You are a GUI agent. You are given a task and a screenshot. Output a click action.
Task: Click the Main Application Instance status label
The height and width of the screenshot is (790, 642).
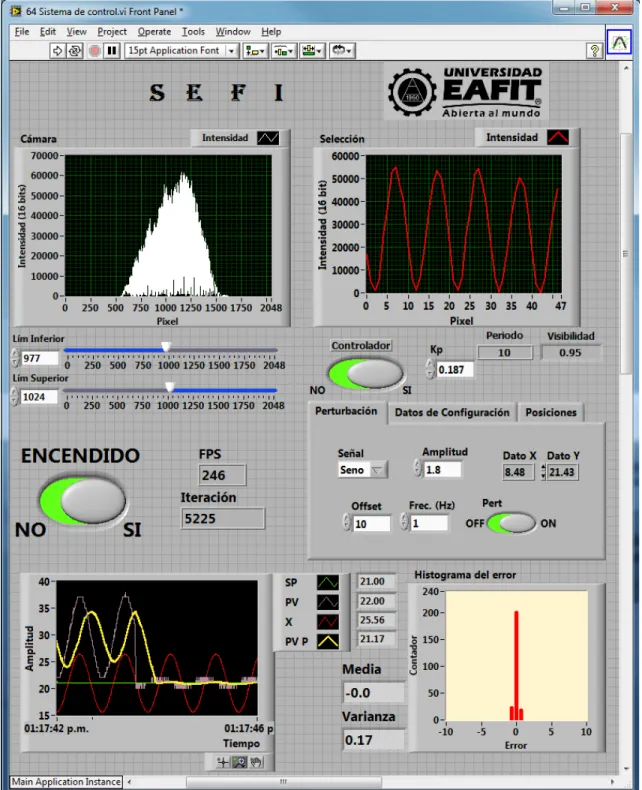[66, 781]
